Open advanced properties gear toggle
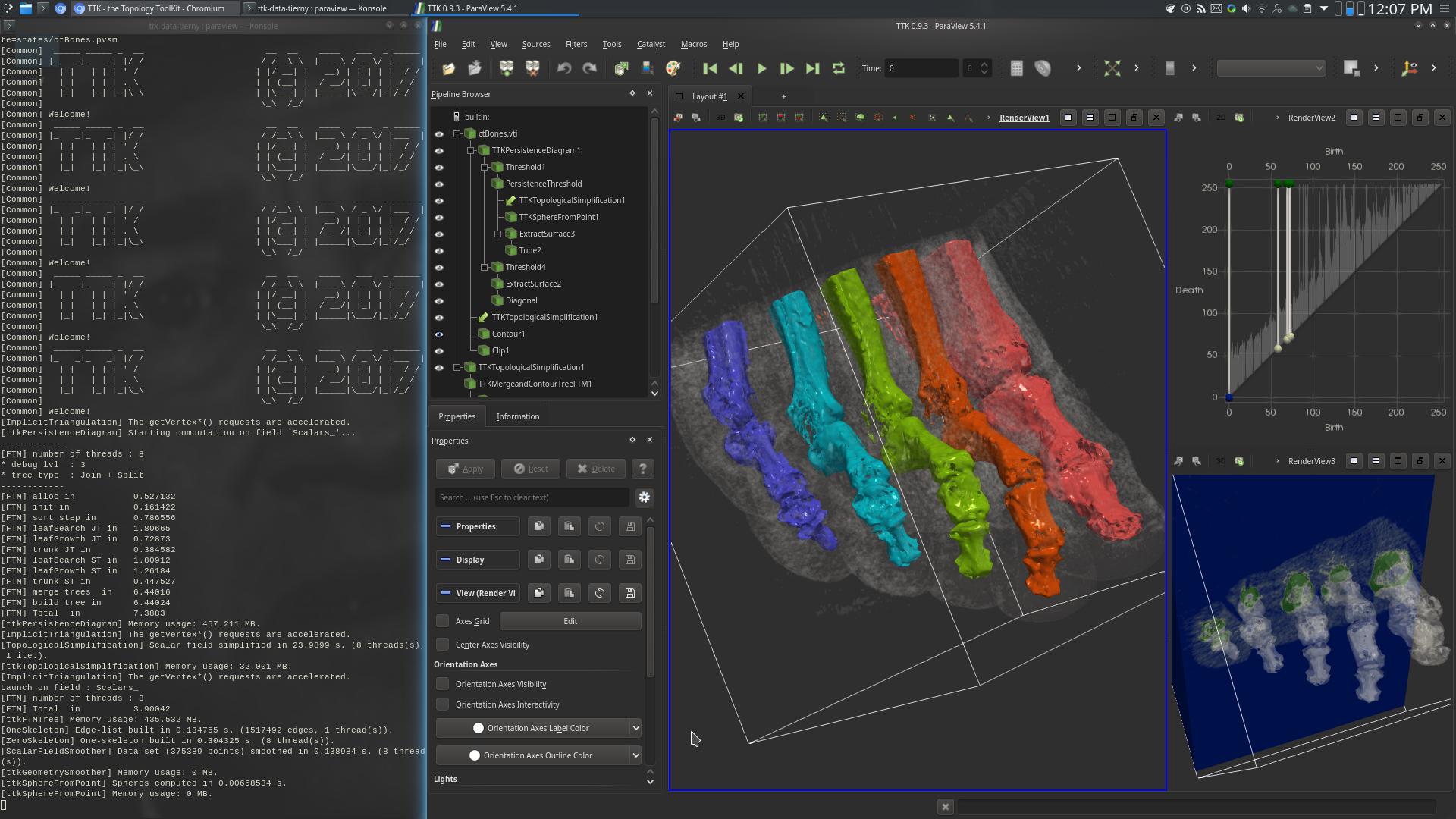 644,497
